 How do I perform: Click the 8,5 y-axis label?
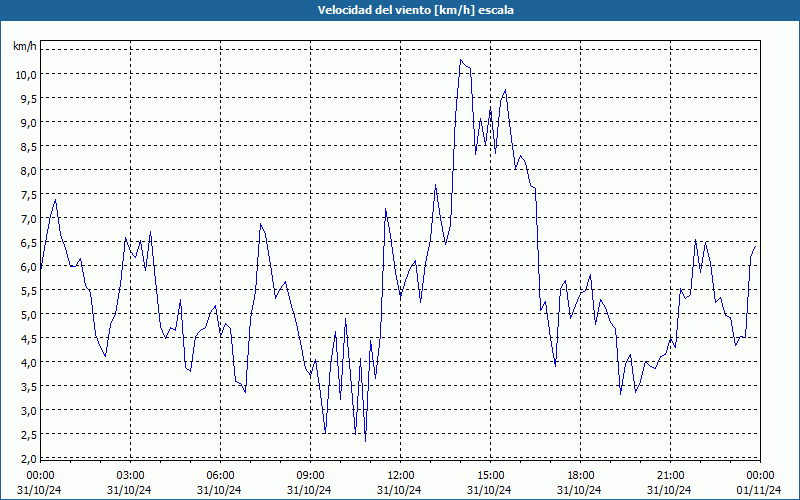pyautogui.click(x=29, y=146)
